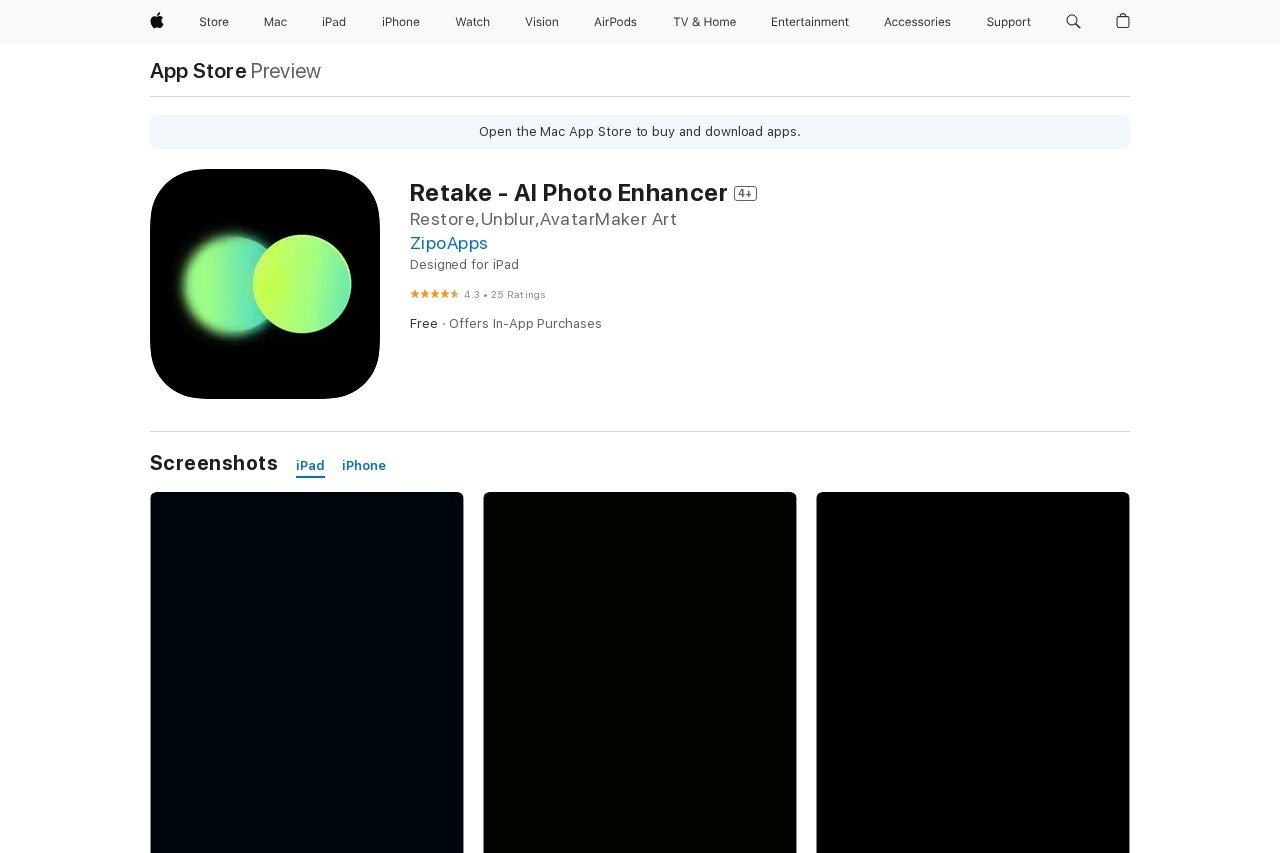Click the "Offers In-App Purchases" text
The image size is (1280, 853).
525,324
